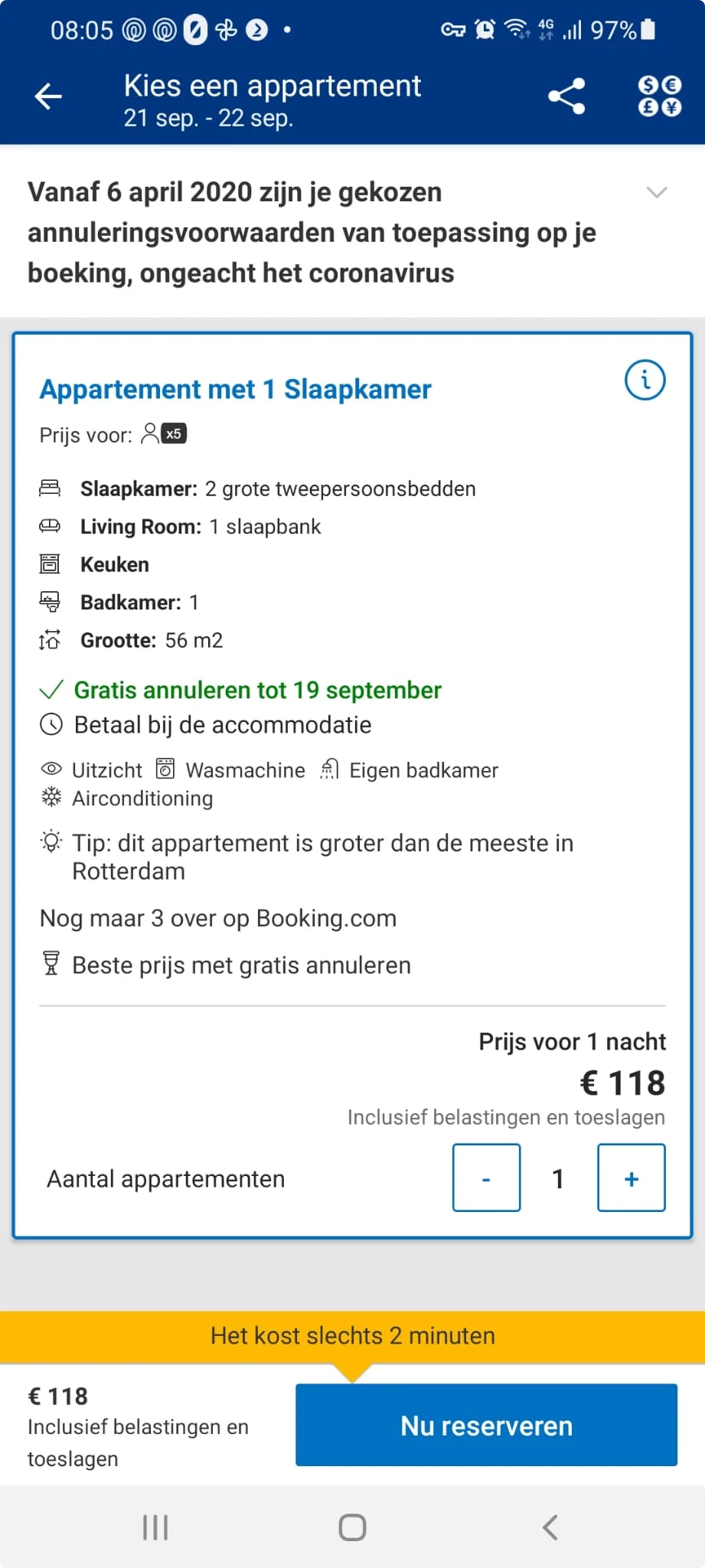
Task: Decrease the number of apartments
Action: coord(486,1178)
